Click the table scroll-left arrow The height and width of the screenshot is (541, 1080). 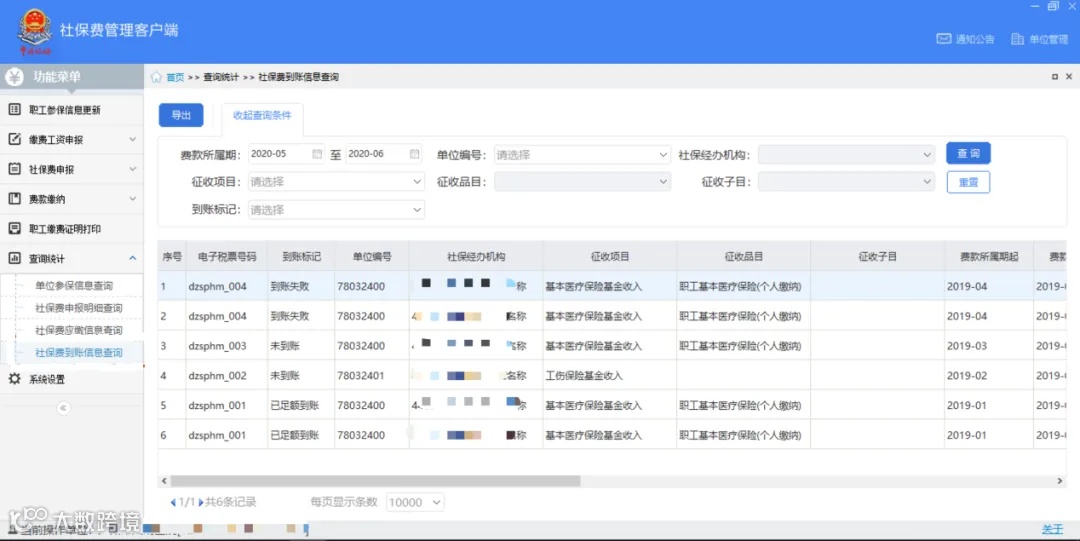point(164,480)
